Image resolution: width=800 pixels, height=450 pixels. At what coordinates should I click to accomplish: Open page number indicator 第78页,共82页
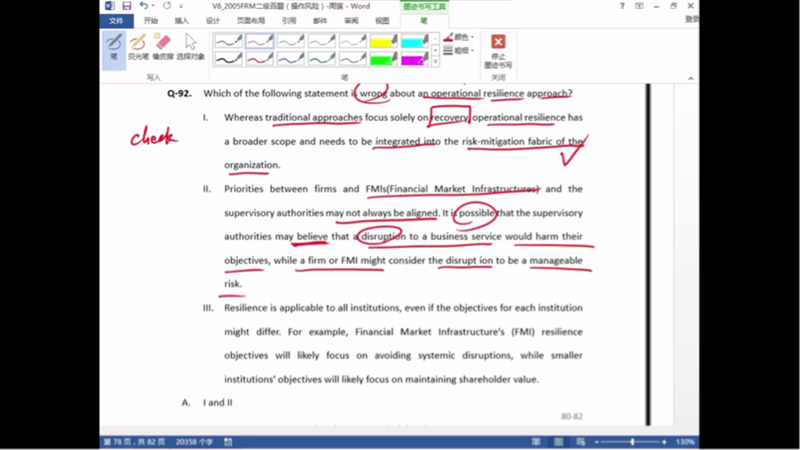[134, 442]
